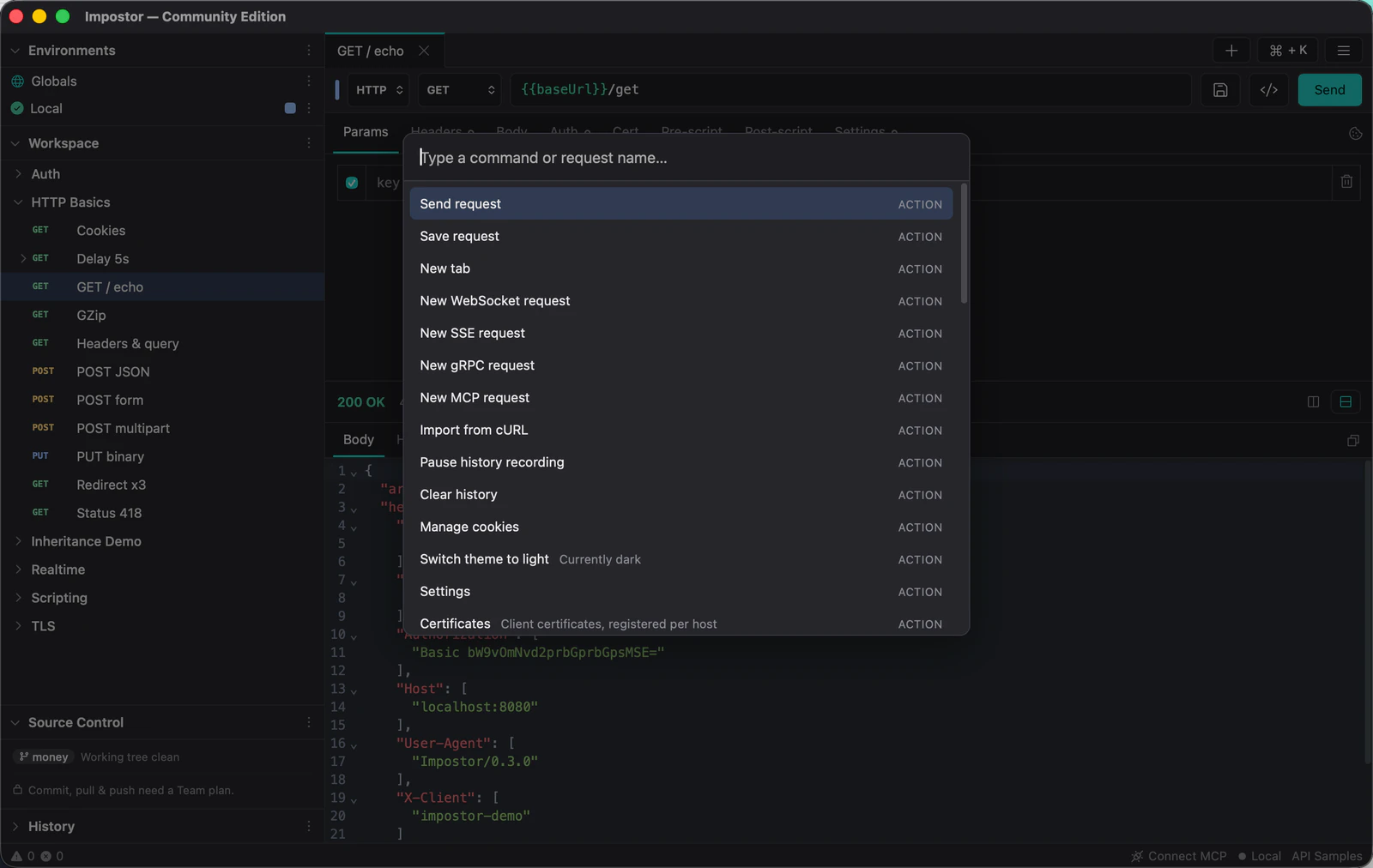The image size is (1373, 868).
Task: Open the Params tab
Action: pyautogui.click(x=366, y=132)
